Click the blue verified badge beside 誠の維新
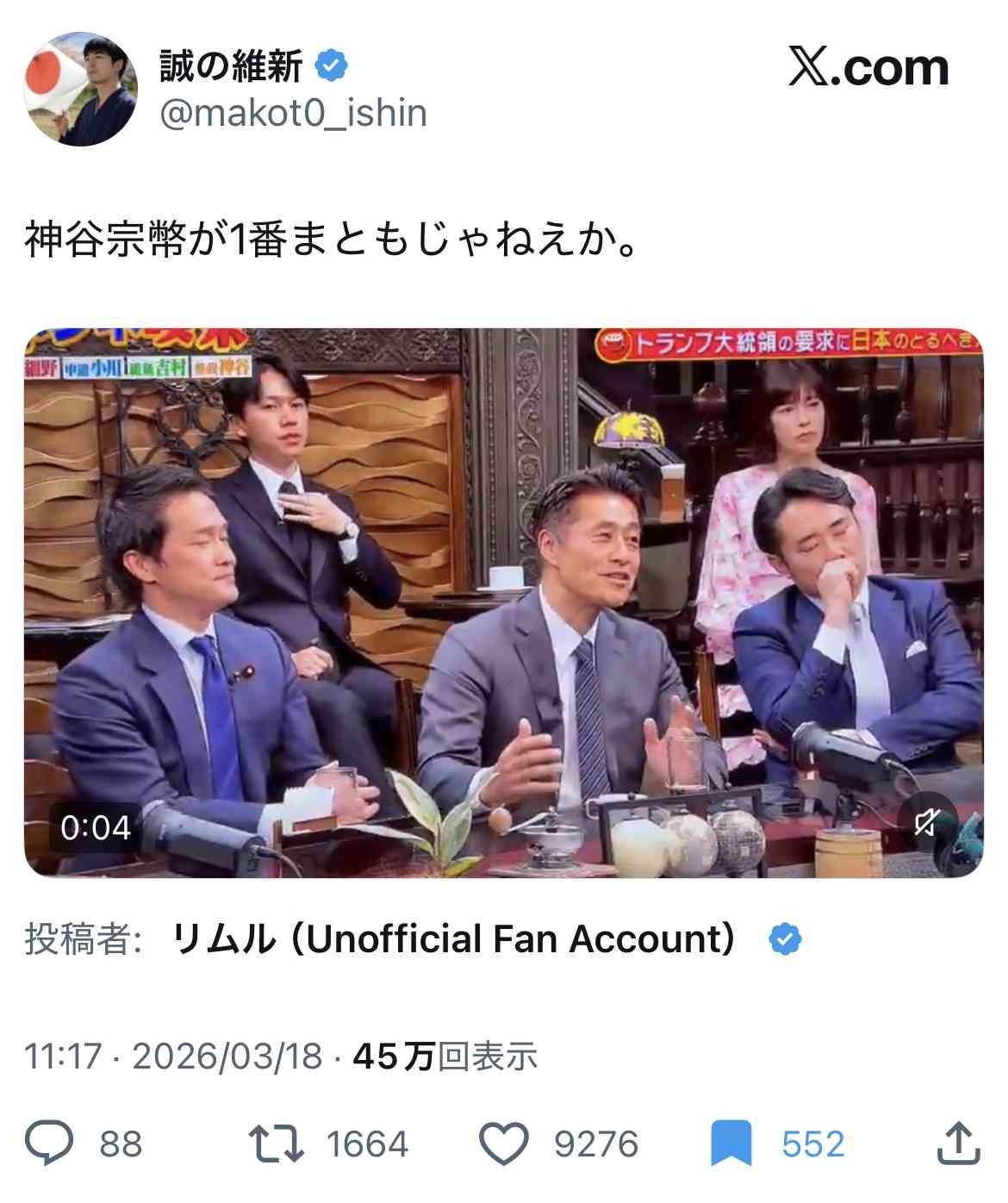The image size is (1008, 1203). [331, 65]
